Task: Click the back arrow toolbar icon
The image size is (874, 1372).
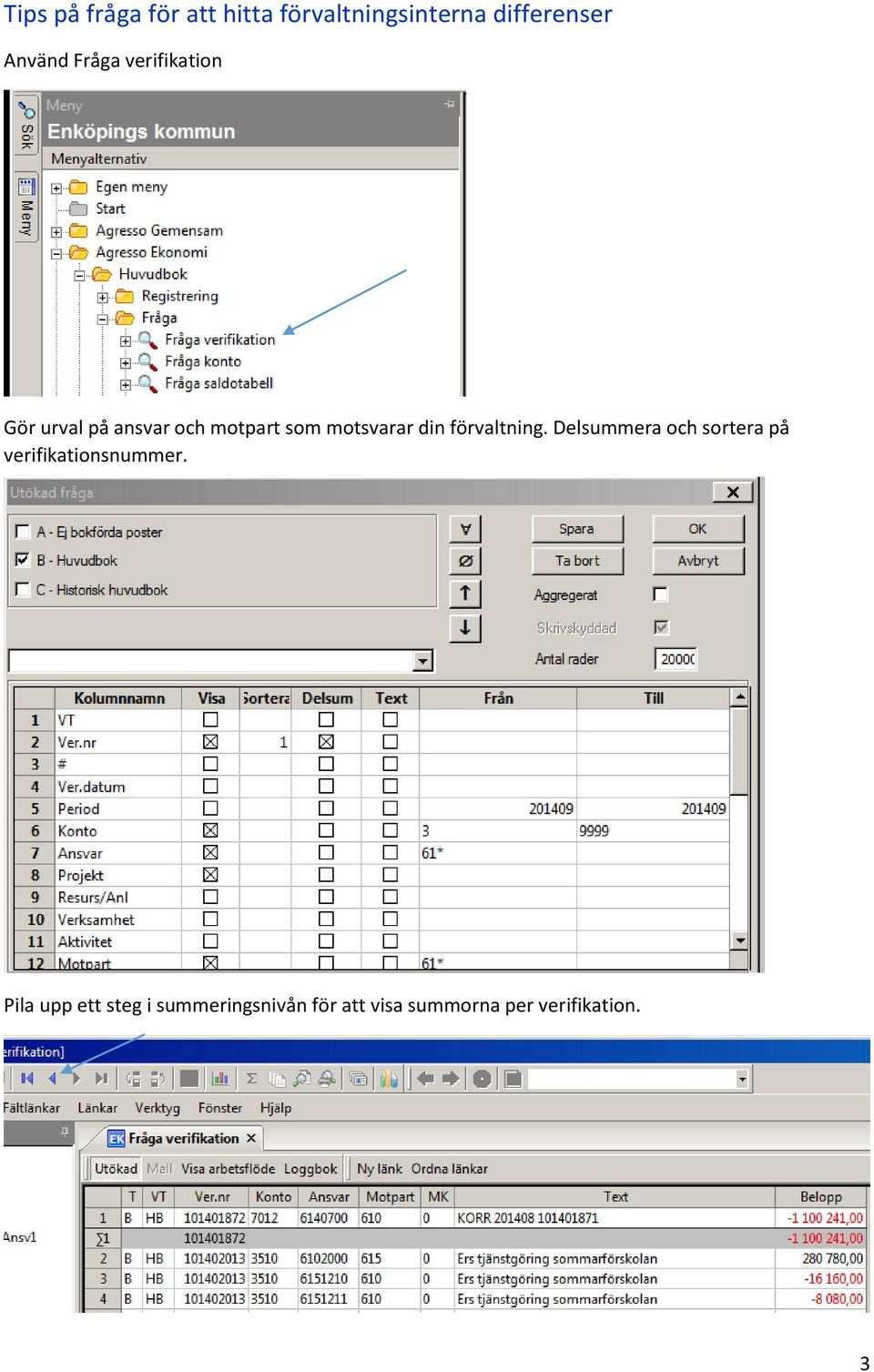Action: (425, 1079)
